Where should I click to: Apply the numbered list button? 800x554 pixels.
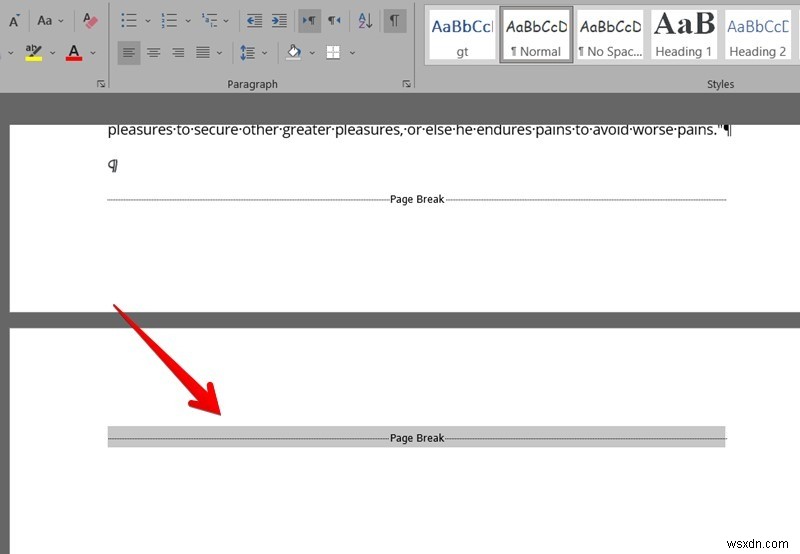pyautogui.click(x=169, y=20)
